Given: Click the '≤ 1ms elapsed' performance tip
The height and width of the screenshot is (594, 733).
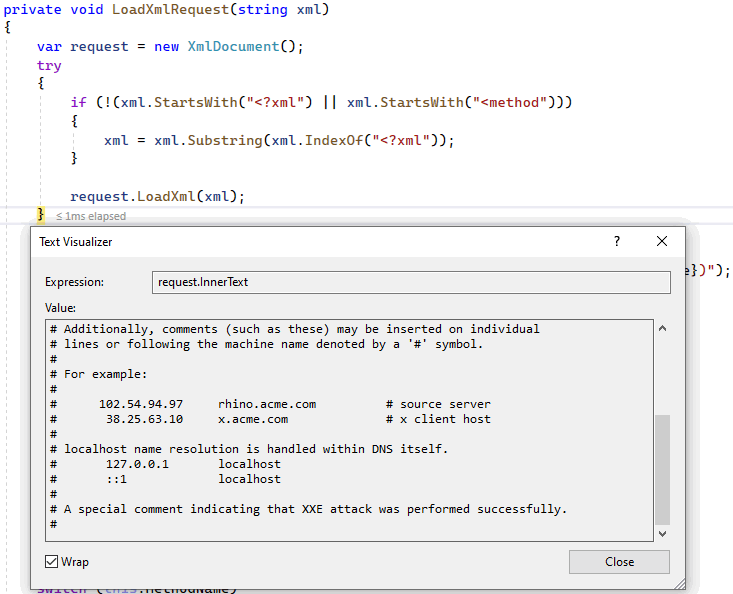Looking at the screenshot, I should click(x=90, y=216).
